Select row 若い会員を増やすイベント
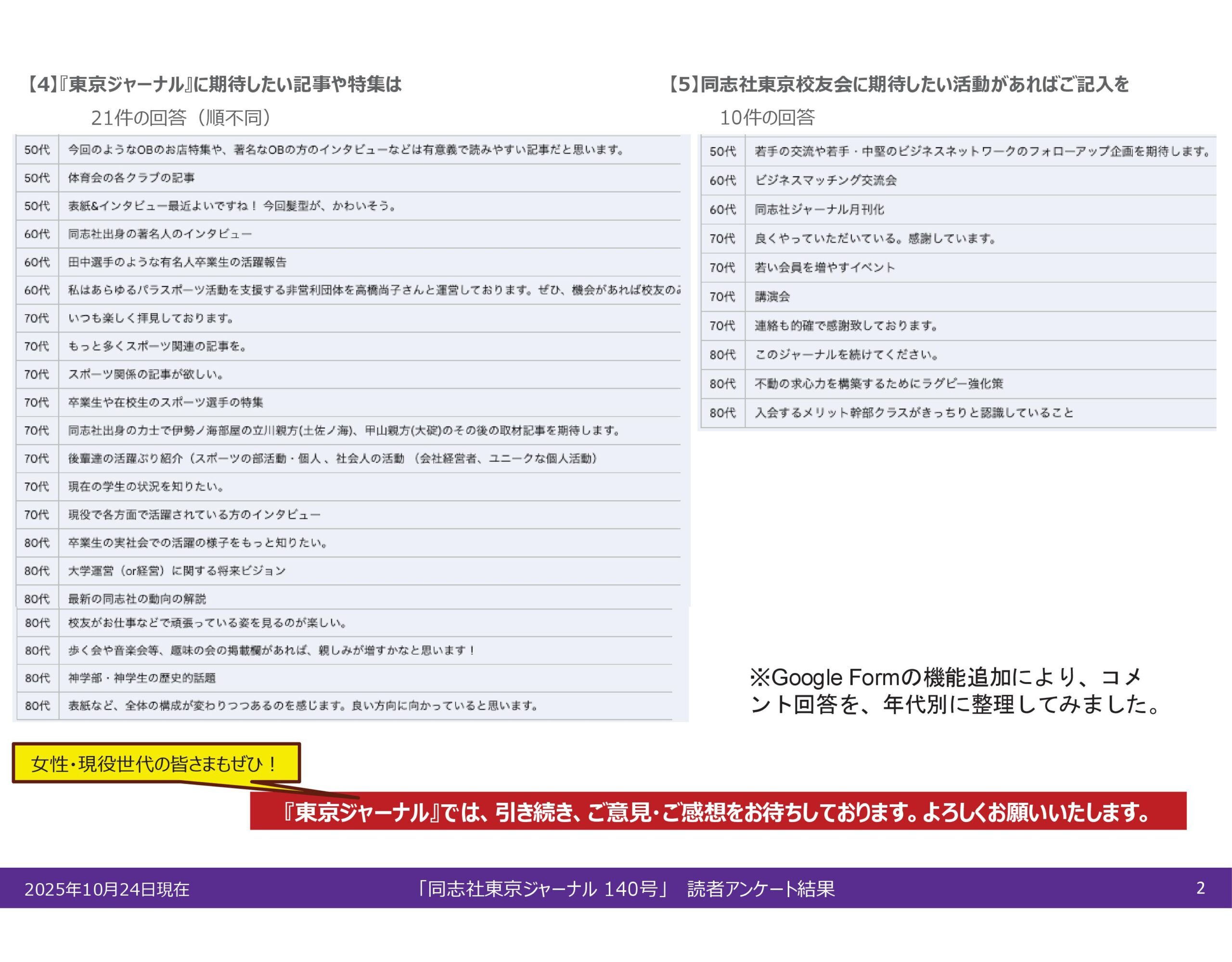The image size is (1232, 962). tap(825, 268)
